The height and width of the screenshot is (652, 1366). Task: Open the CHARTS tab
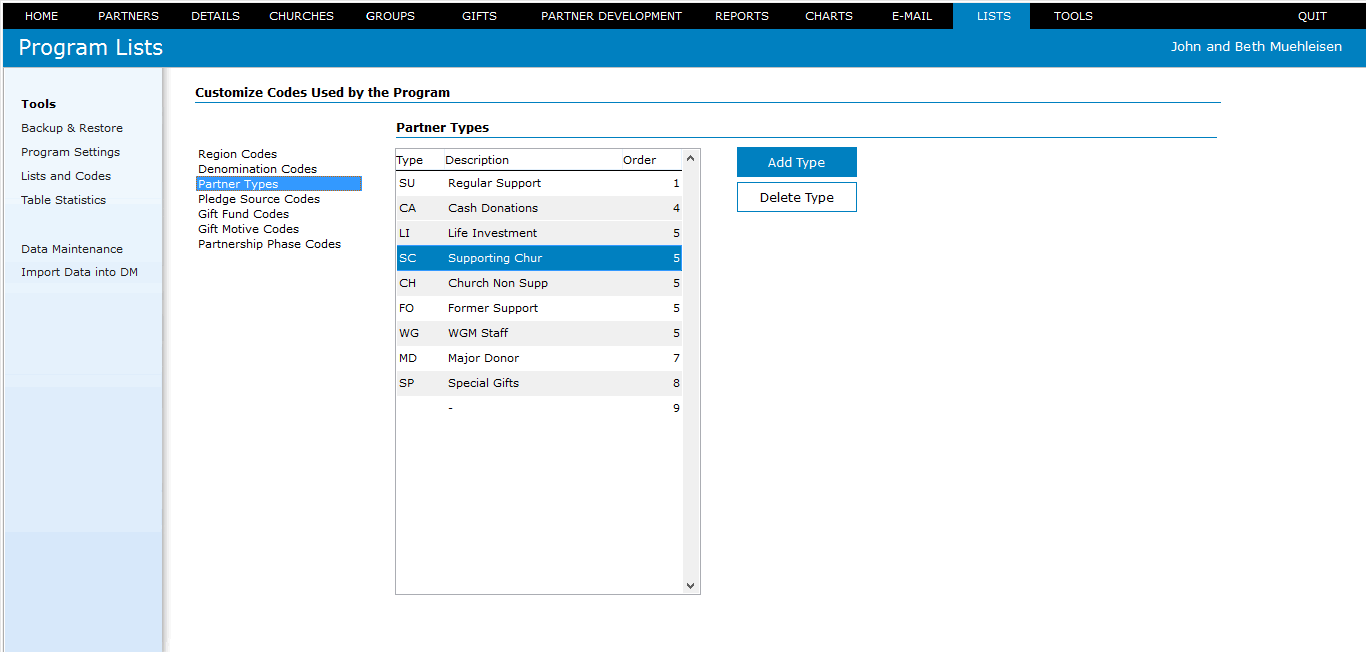829,16
